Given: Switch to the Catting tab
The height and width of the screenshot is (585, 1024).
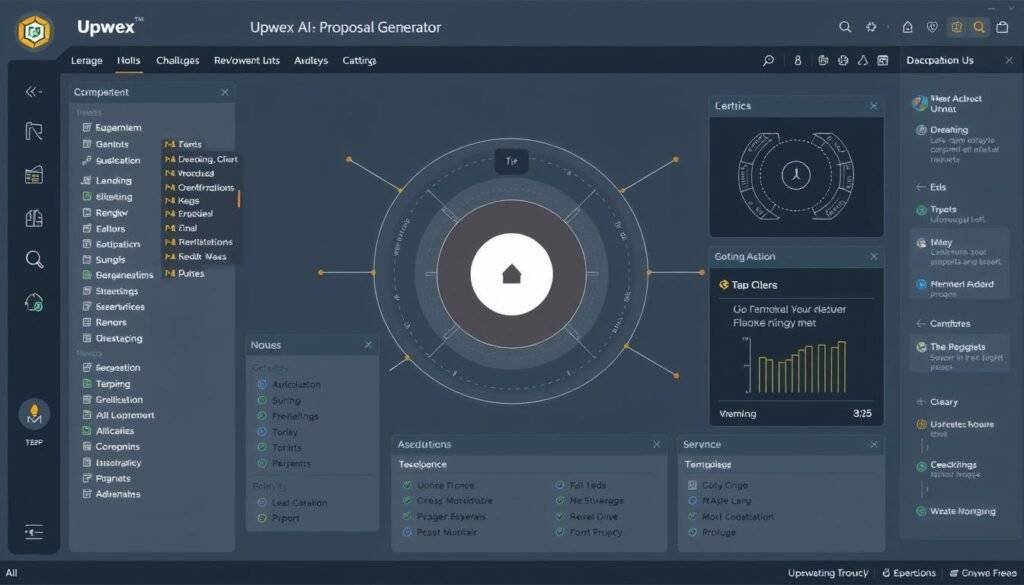Looking at the screenshot, I should (359, 61).
